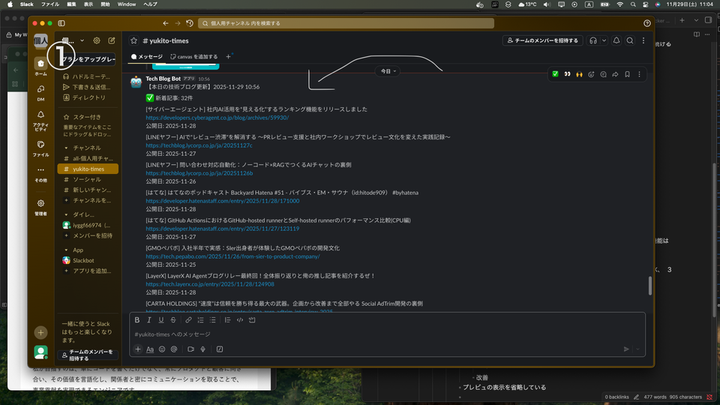Open the tech.layerx.co.jp entry link
The width and height of the screenshot is (720, 405).
[x=210, y=284]
